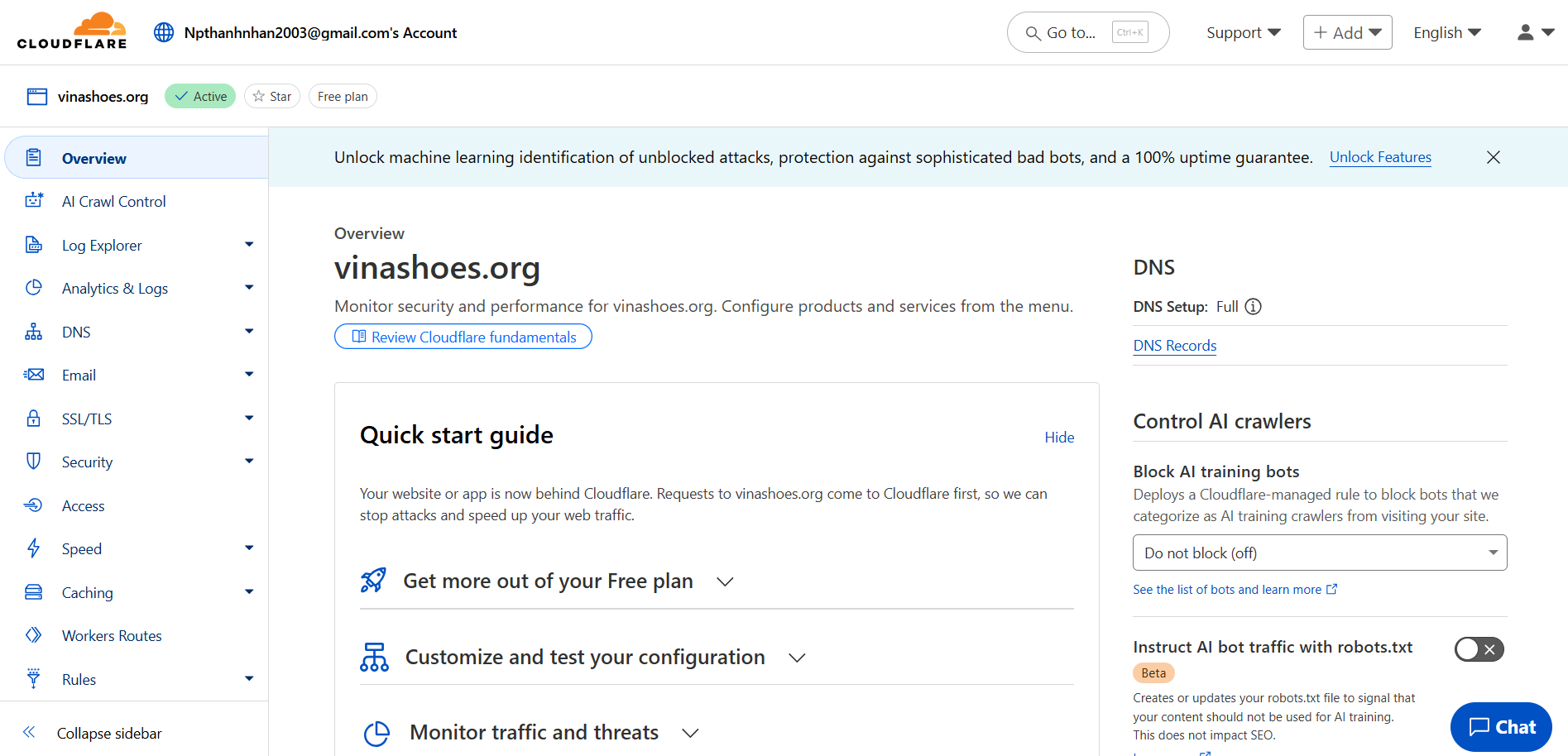Click the DNS sidebar icon
Image resolution: width=1568 pixels, height=756 pixels.
tap(33, 331)
